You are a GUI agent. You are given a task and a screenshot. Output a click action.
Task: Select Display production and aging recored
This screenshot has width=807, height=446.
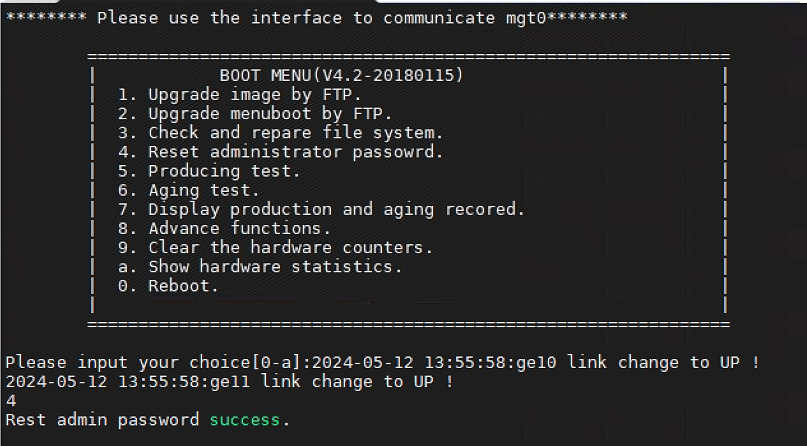pos(322,209)
